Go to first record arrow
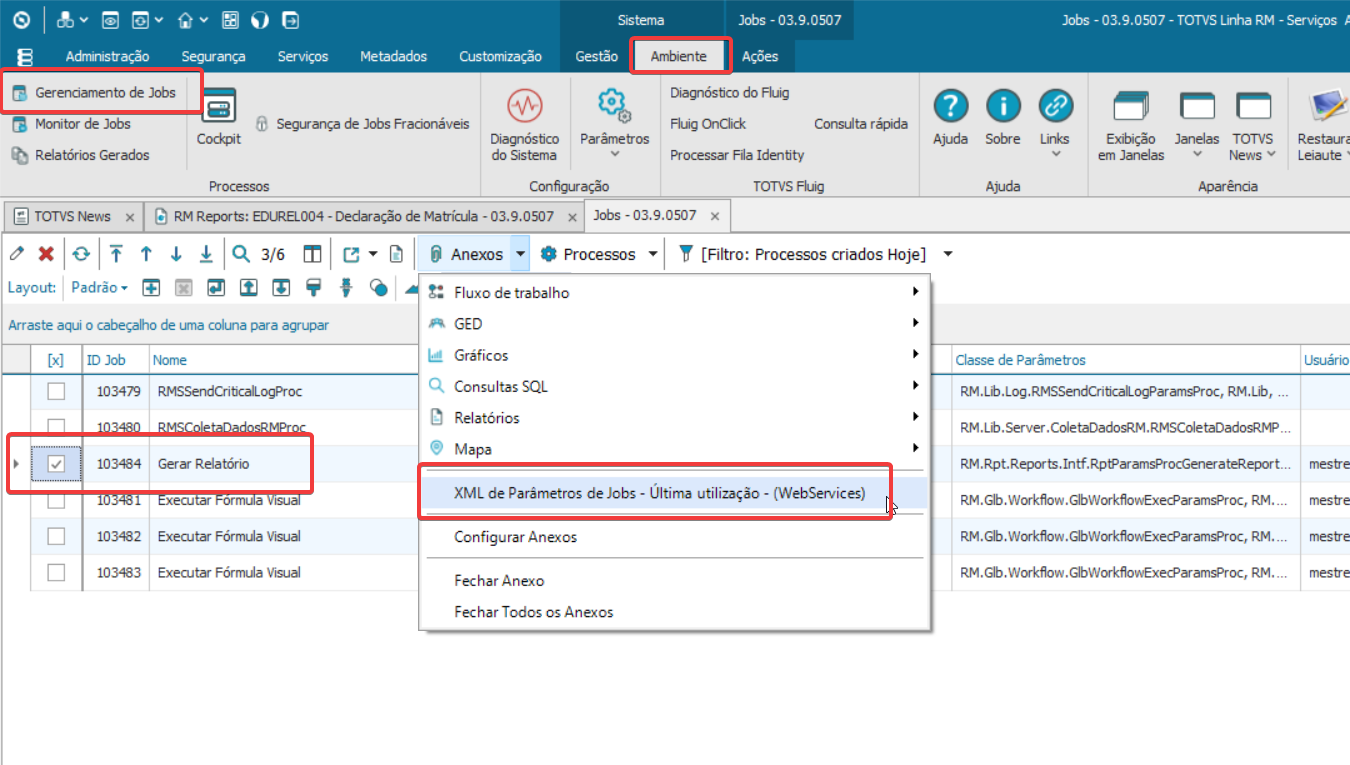1350x765 pixels. [117, 254]
